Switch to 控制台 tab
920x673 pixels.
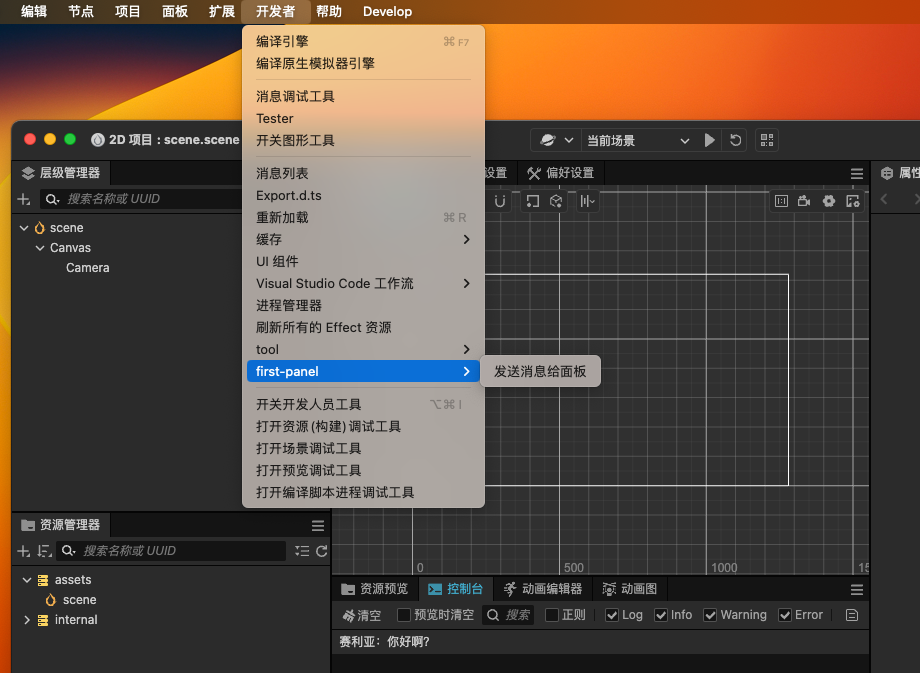(455, 589)
